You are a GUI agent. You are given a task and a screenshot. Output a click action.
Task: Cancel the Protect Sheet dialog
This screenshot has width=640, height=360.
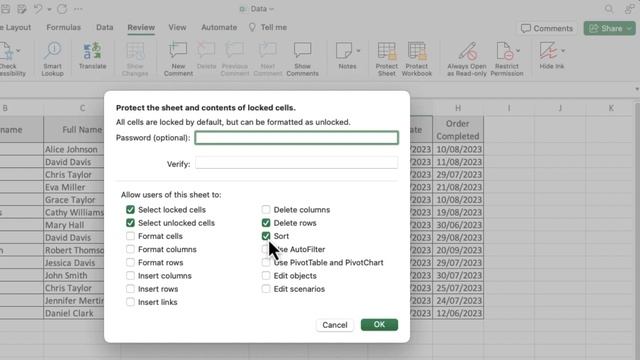[x=335, y=325]
